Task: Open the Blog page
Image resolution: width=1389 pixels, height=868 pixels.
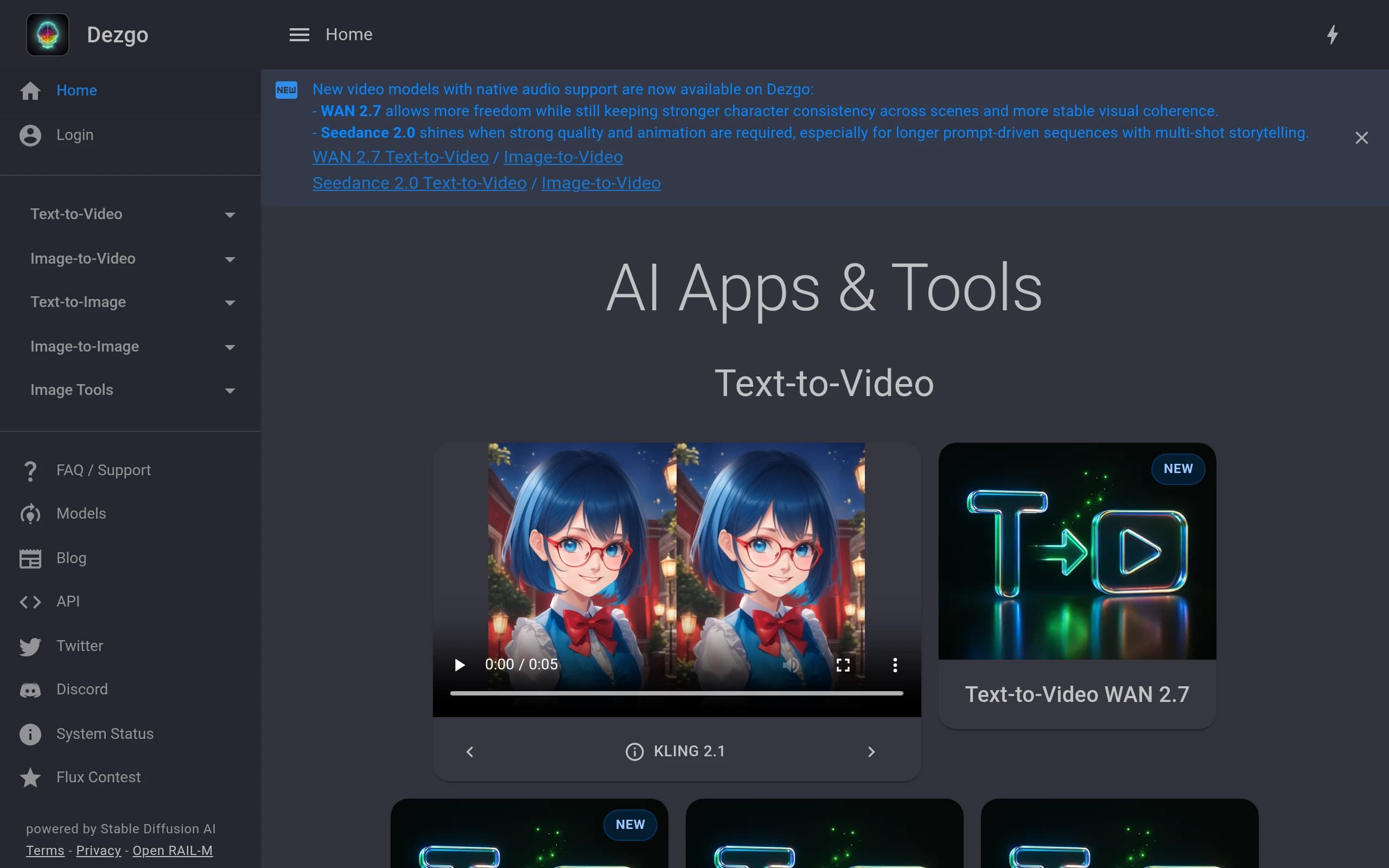Action: 130,559
